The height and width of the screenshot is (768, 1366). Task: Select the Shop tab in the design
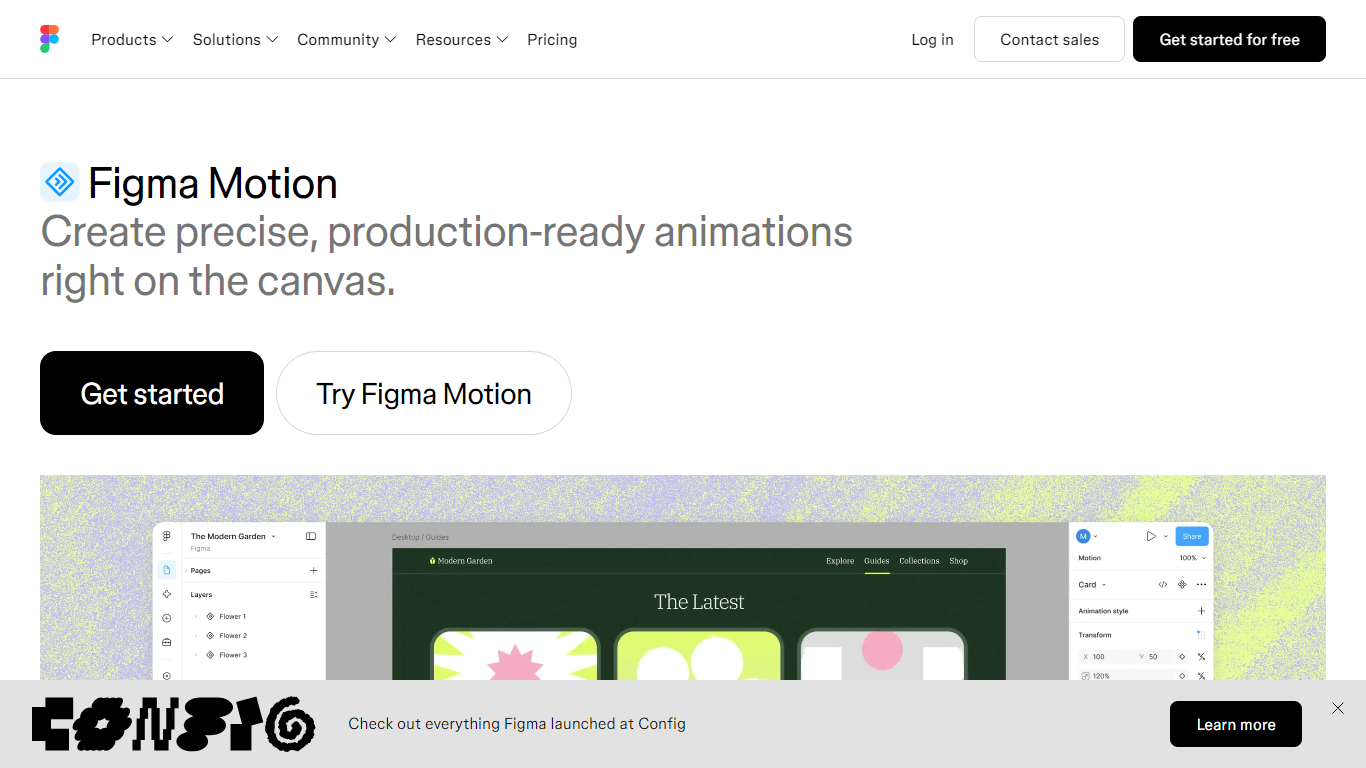pyautogui.click(x=958, y=561)
